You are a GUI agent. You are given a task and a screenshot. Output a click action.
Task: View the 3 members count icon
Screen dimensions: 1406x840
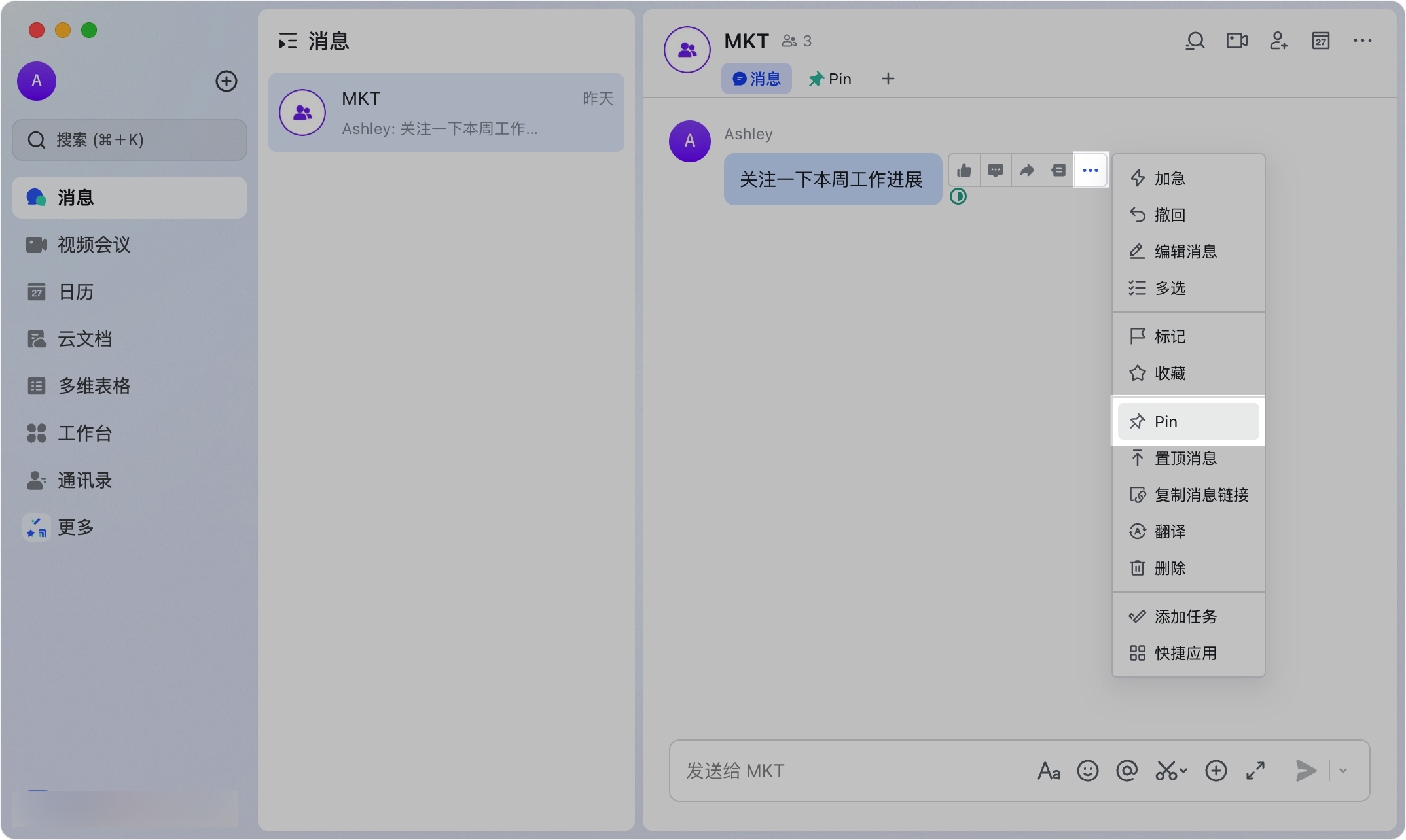797,41
